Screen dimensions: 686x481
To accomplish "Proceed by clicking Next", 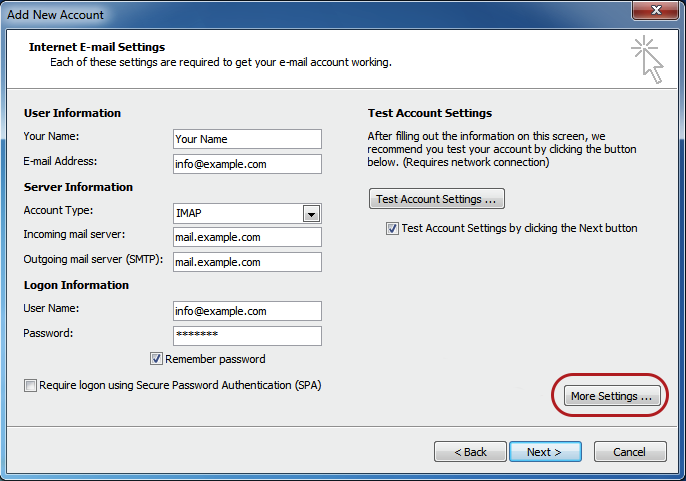I will [x=545, y=452].
